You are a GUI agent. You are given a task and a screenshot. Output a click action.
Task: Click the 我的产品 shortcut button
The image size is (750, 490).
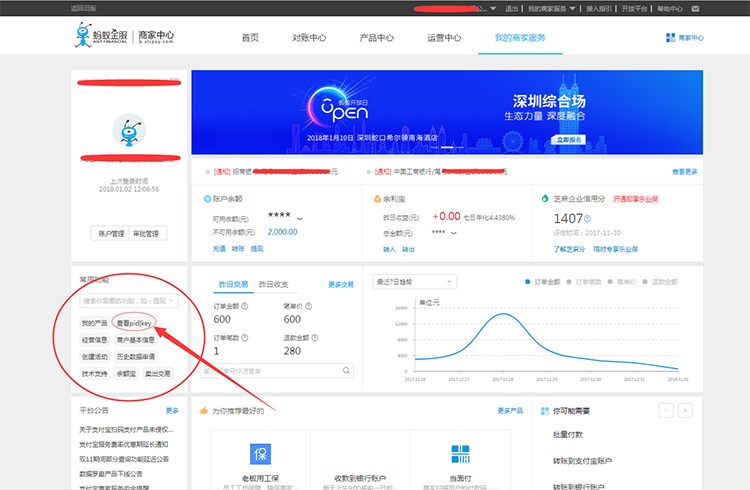tap(95, 323)
